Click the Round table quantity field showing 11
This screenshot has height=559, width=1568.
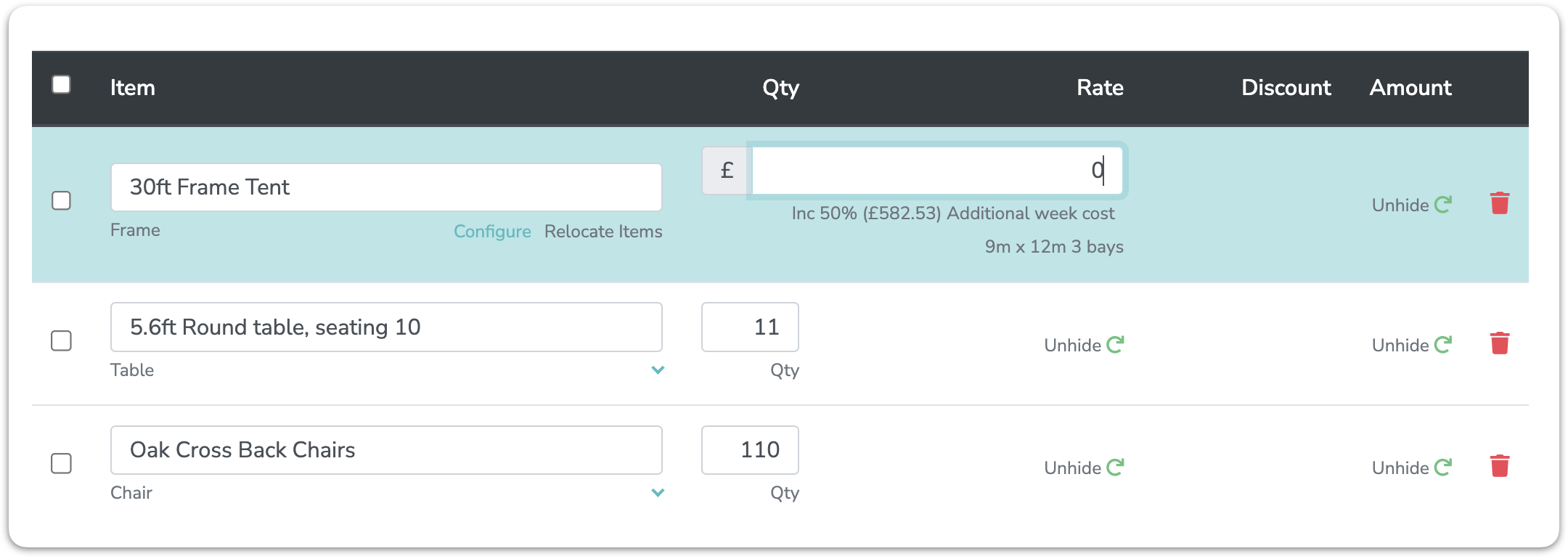click(750, 327)
